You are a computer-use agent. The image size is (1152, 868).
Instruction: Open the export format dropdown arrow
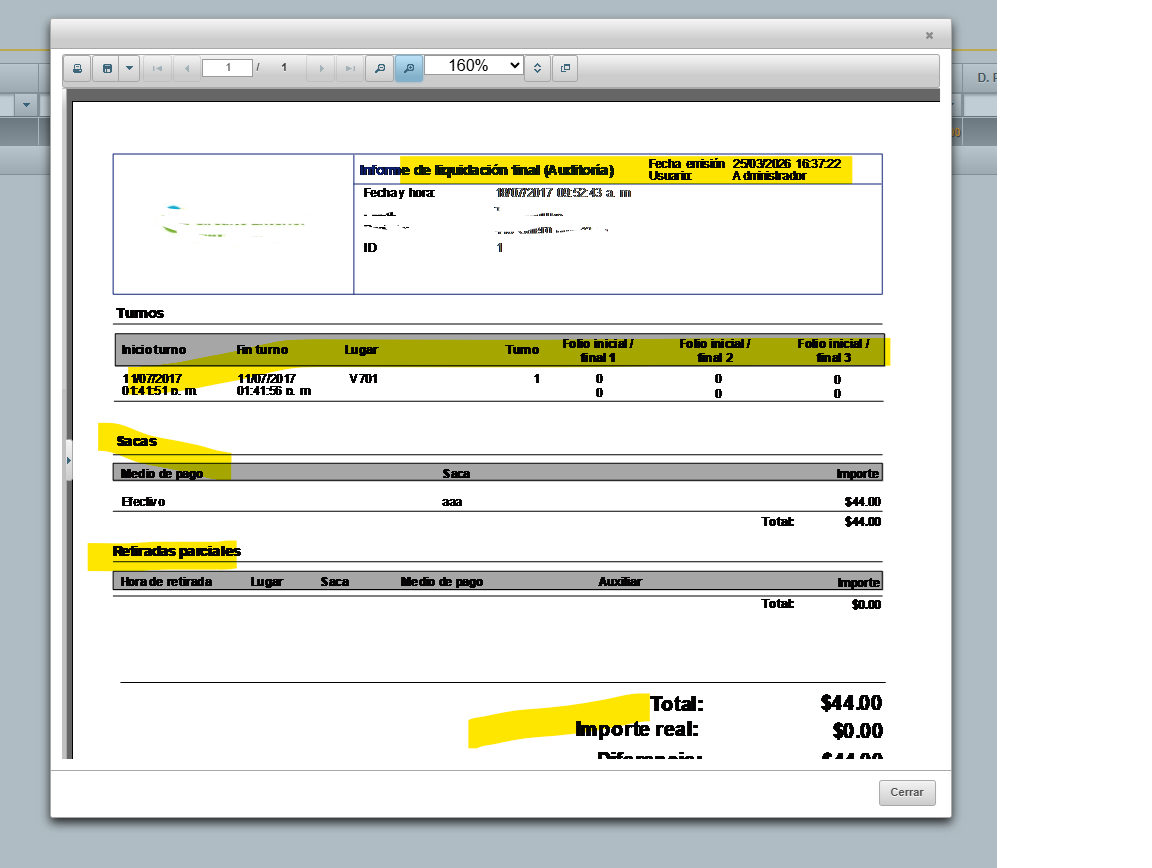(x=129, y=68)
